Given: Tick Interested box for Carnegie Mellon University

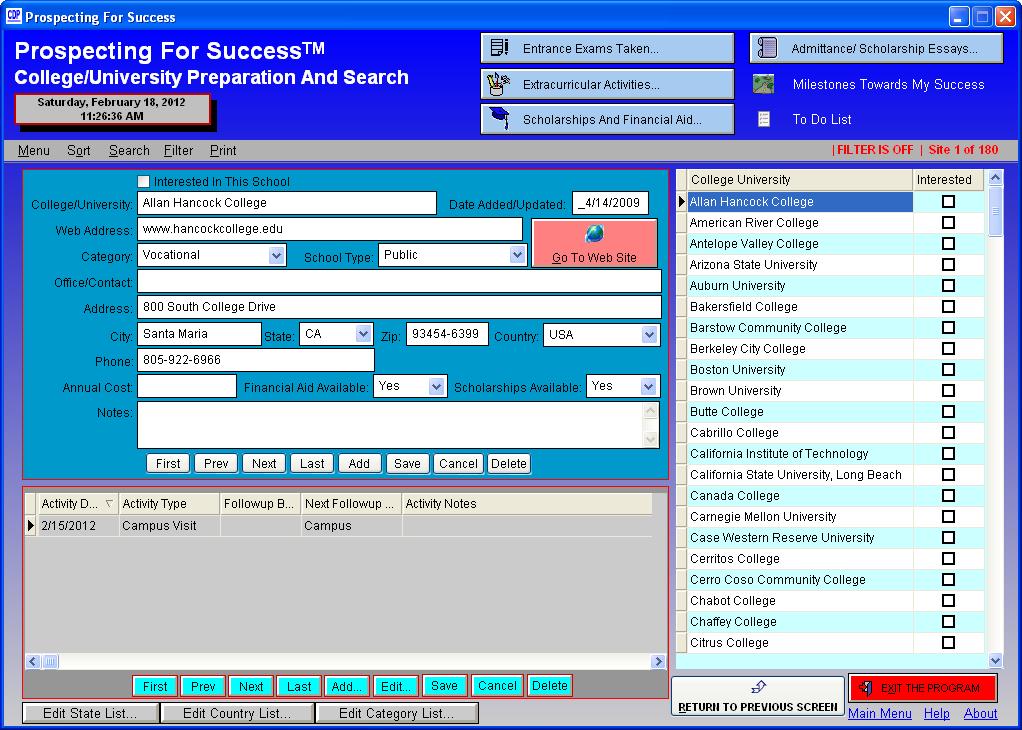Looking at the screenshot, I should [x=948, y=517].
